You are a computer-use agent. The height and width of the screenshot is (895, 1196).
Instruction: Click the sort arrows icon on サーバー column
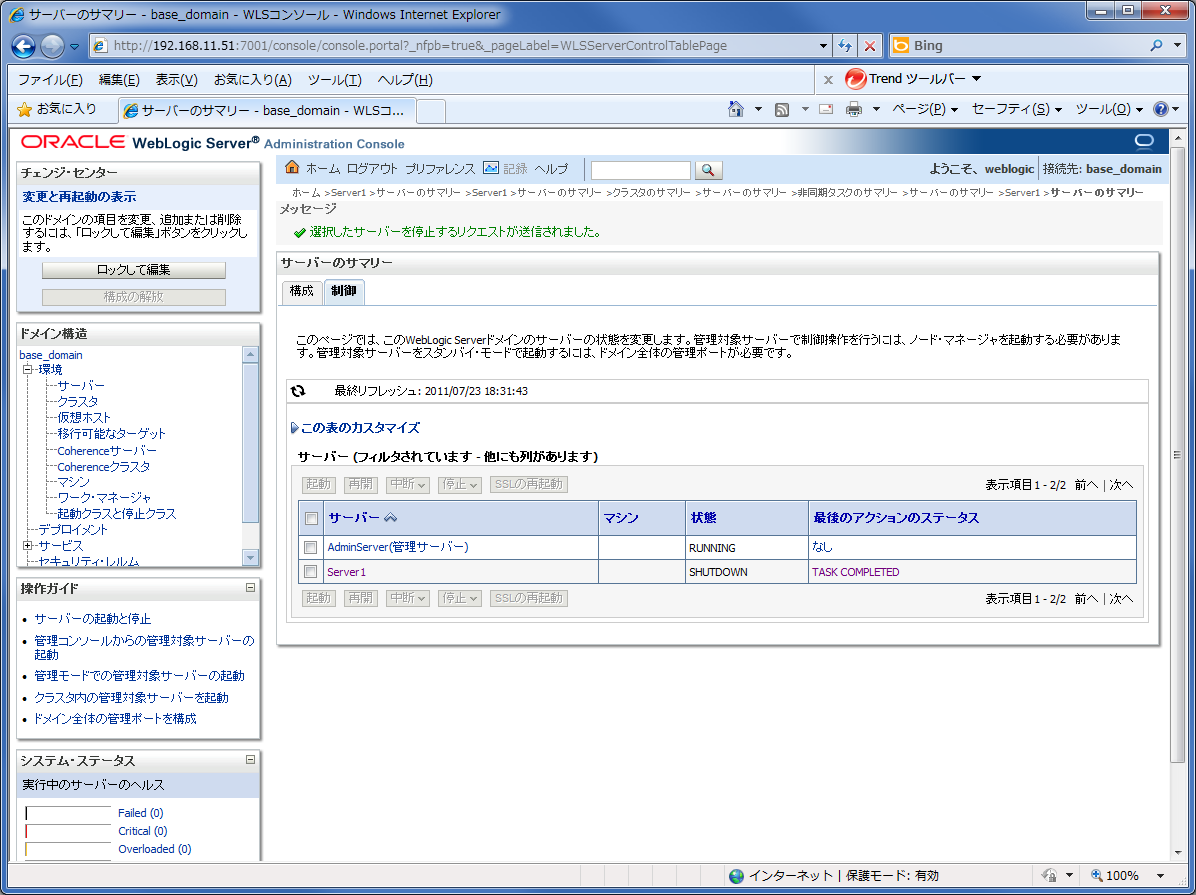pos(391,517)
